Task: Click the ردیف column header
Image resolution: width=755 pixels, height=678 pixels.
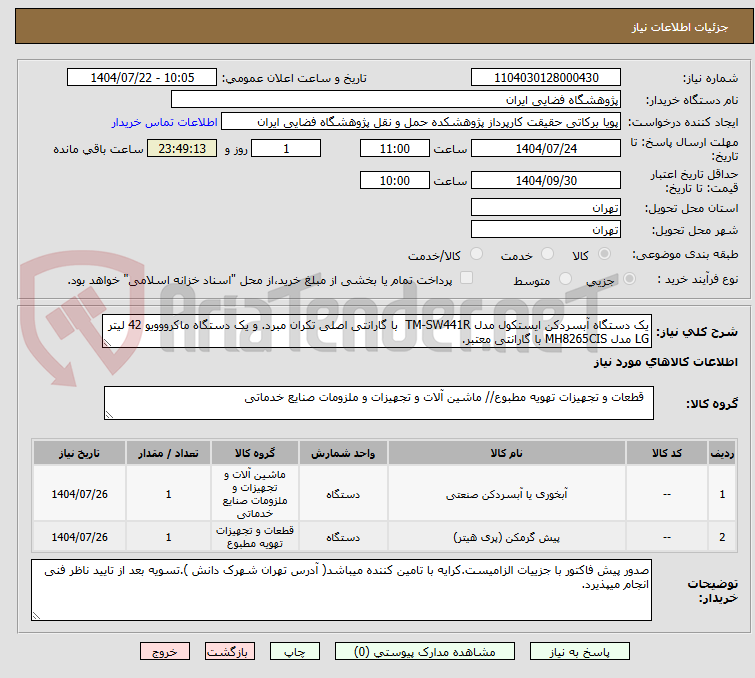Action: pyautogui.click(x=722, y=453)
